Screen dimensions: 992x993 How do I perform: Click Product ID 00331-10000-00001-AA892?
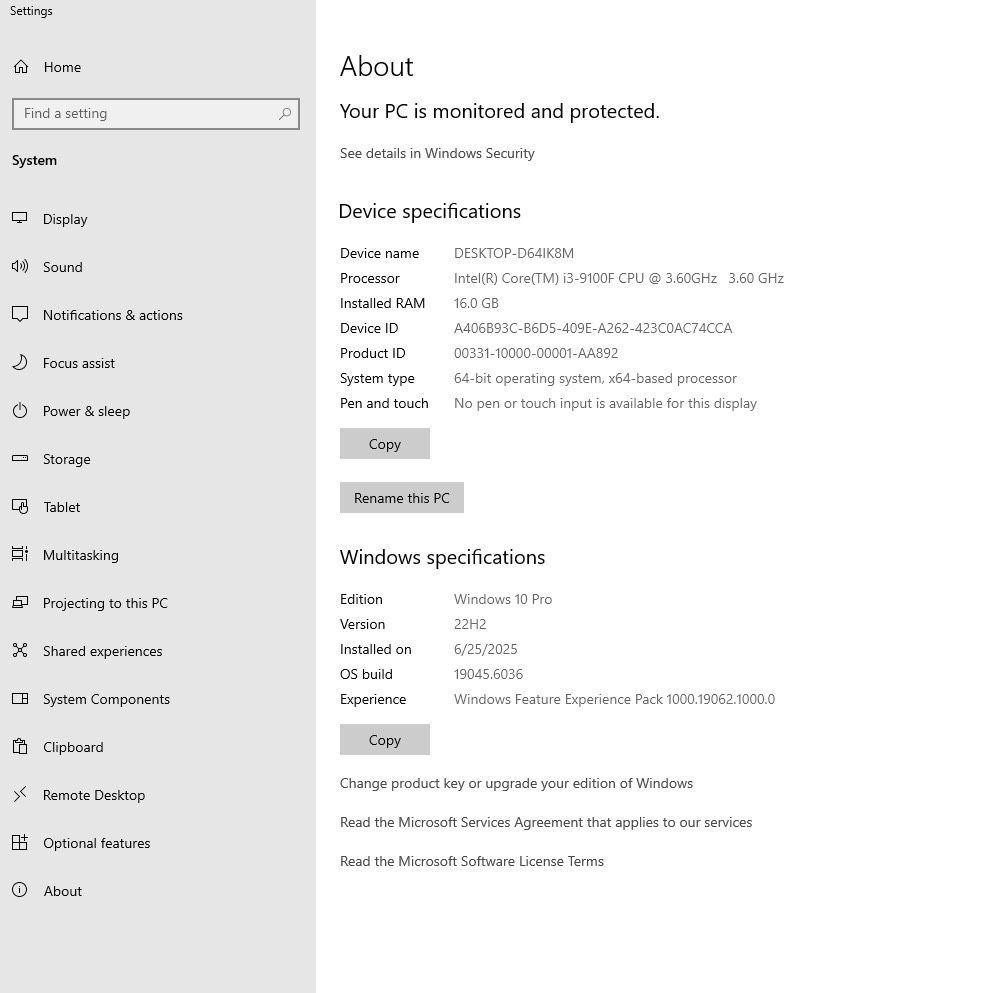pos(536,353)
